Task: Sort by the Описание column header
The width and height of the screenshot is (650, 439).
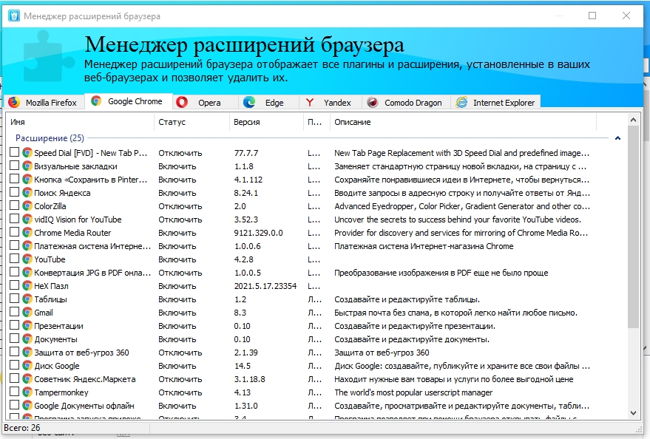Action: point(463,122)
